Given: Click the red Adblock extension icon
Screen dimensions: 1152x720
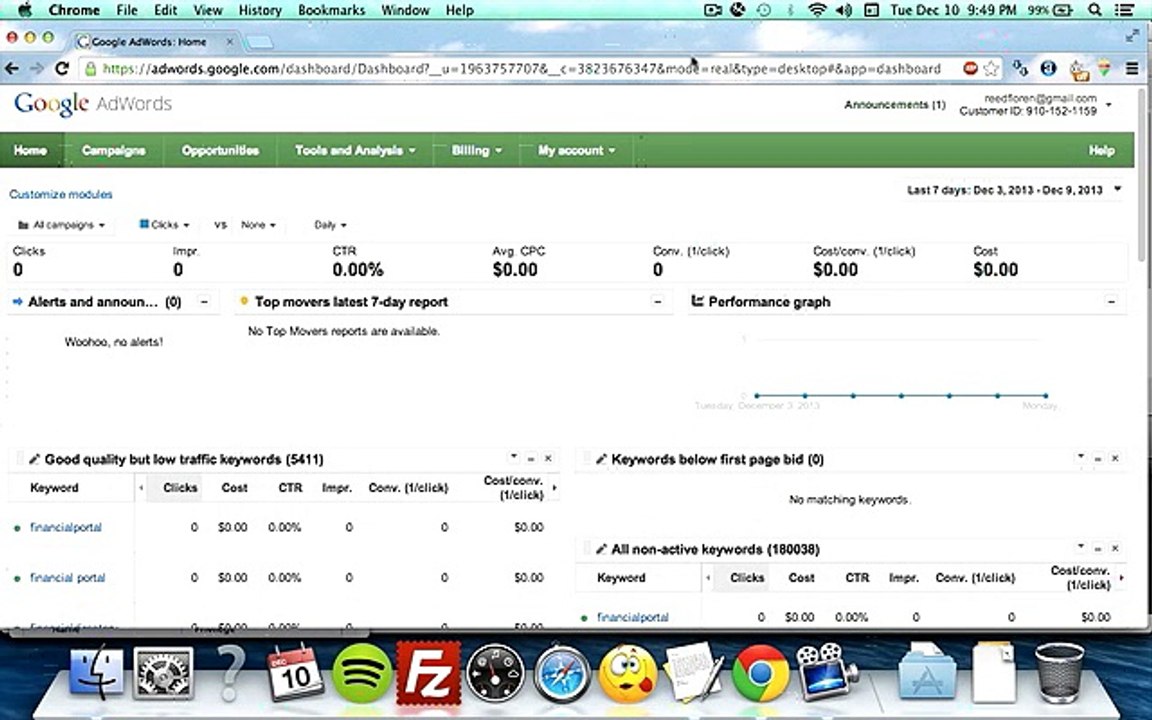Looking at the screenshot, I should pos(970,68).
